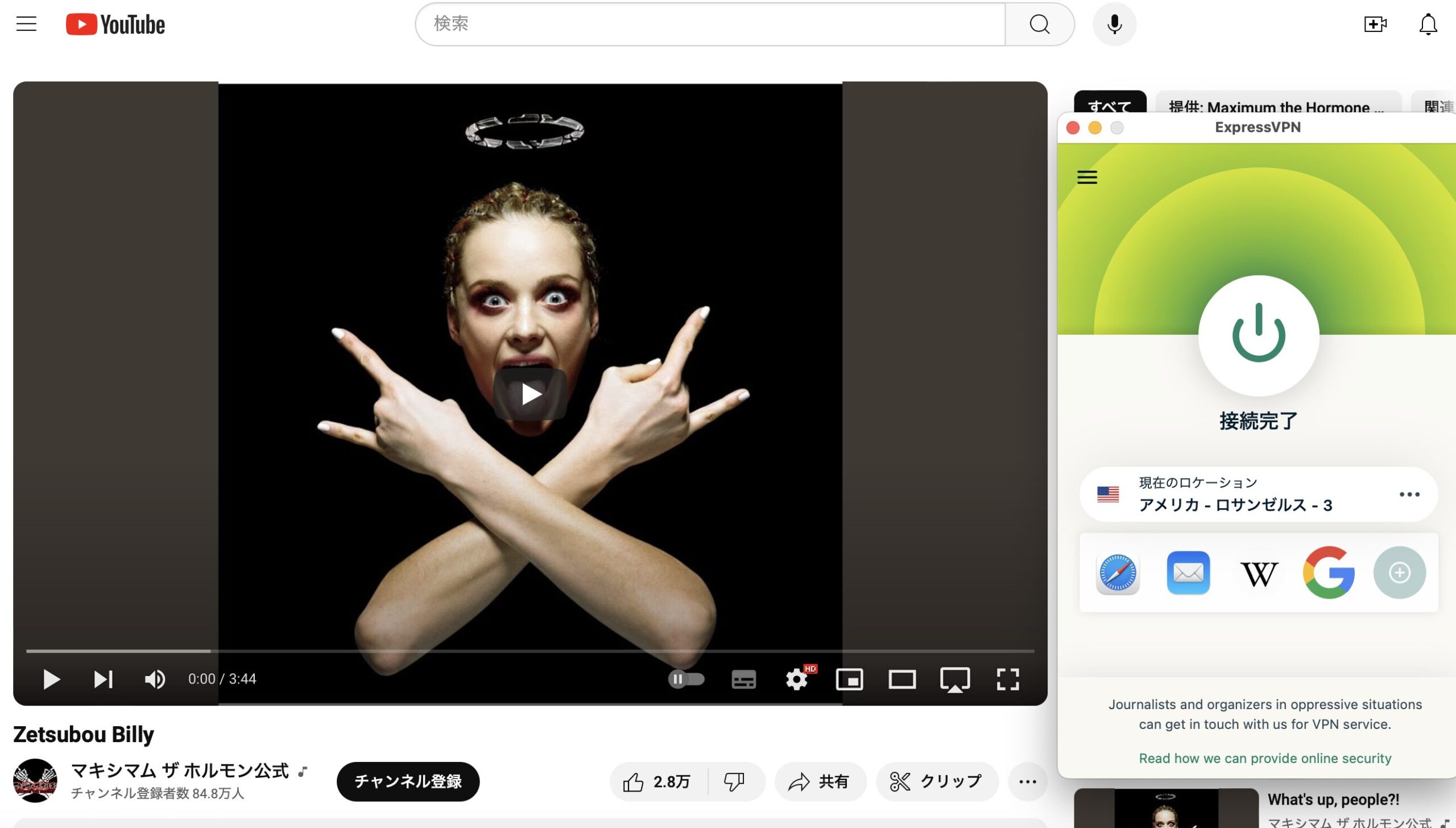Click the チャンネル登録 subscribe button
1456x828 pixels.
(408, 781)
